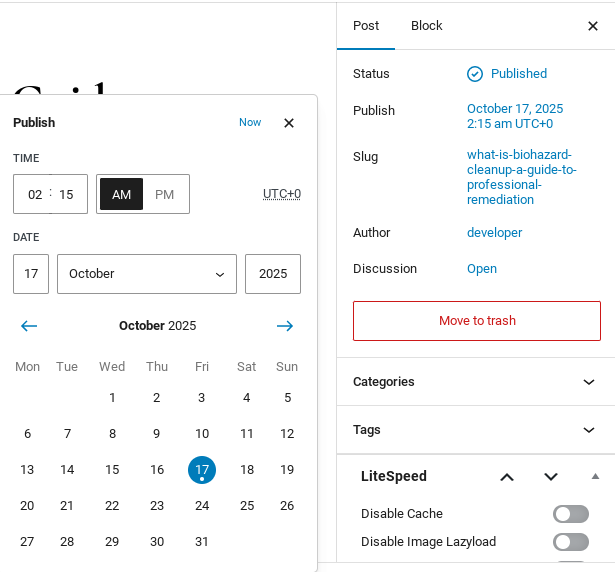Click the Published status icon
Screen dimensions: 615x572
point(475,74)
